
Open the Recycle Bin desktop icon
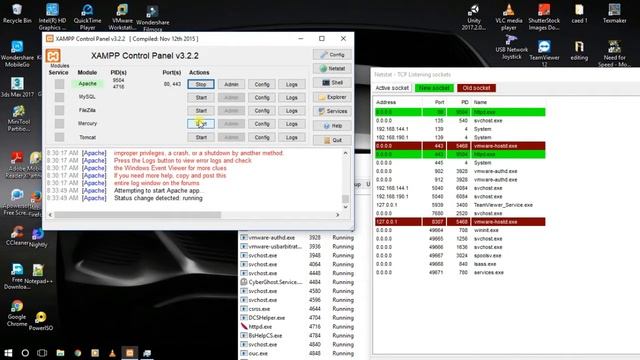[17, 13]
